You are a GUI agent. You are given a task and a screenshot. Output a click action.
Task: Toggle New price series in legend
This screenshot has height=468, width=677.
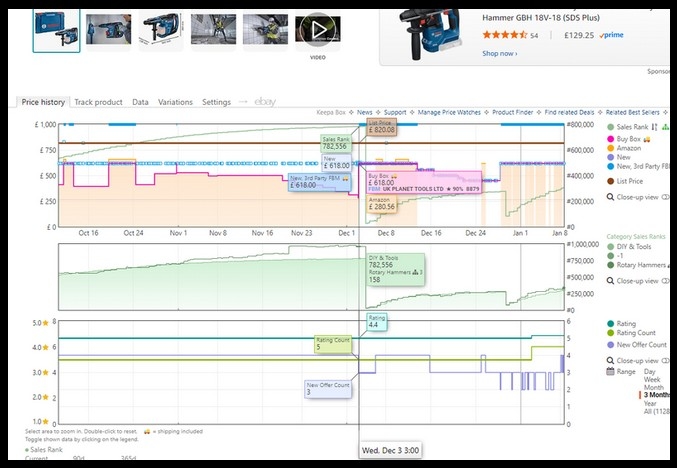pos(619,157)
